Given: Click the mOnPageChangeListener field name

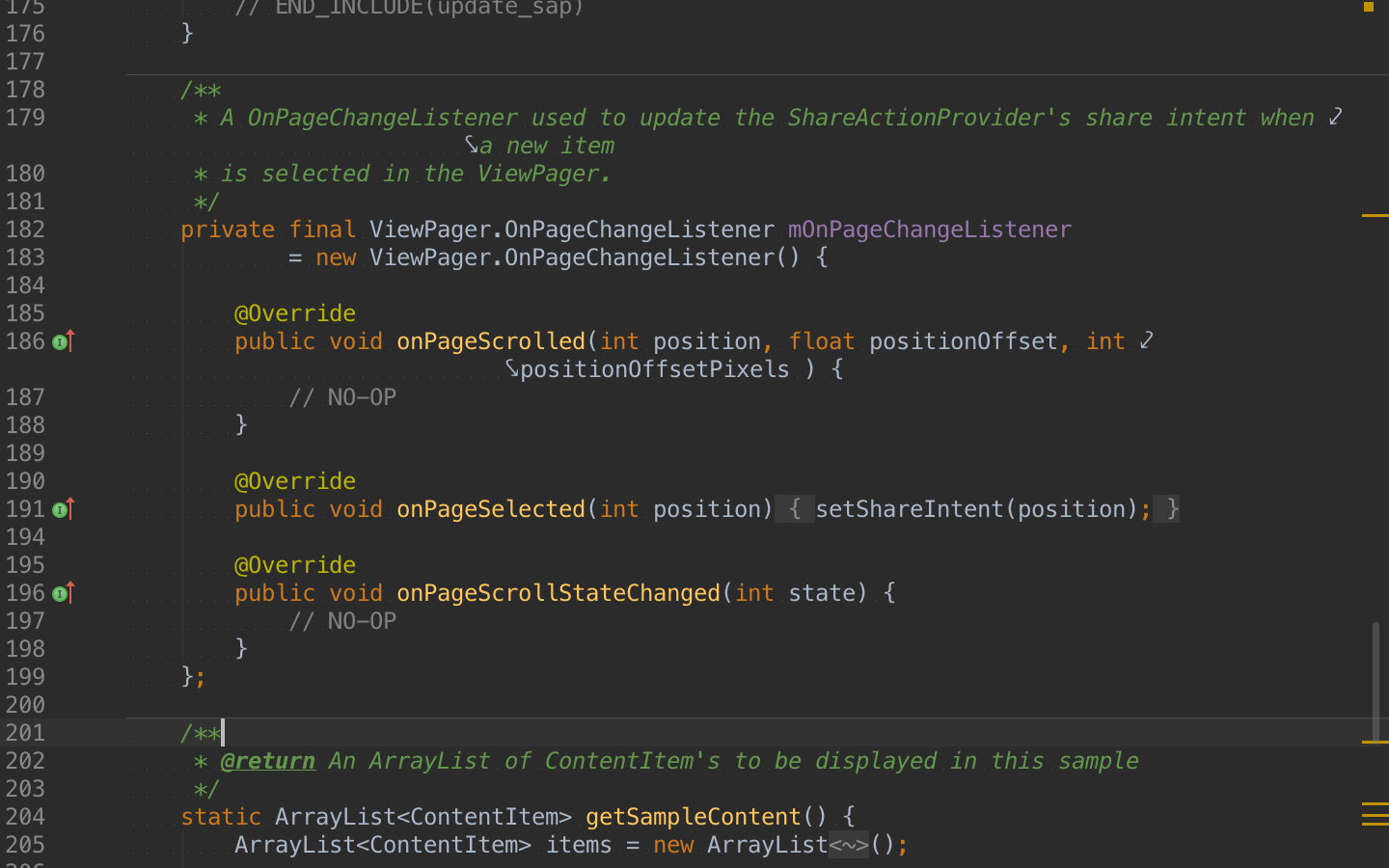Looking at the screenshot, I should pos(929,230).
